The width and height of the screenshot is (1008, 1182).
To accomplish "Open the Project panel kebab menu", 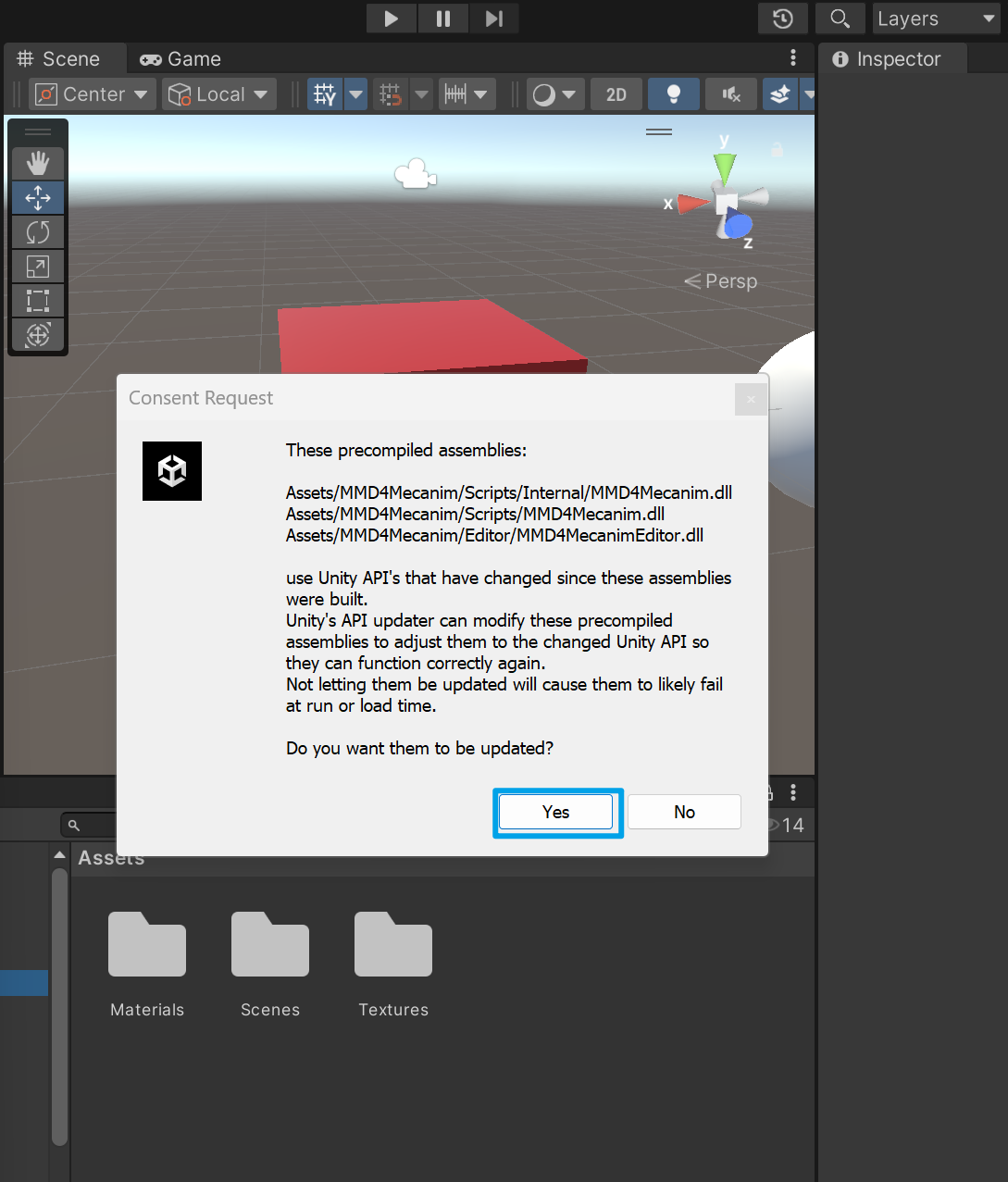I will pyautogui.click(x=793, y=792).
